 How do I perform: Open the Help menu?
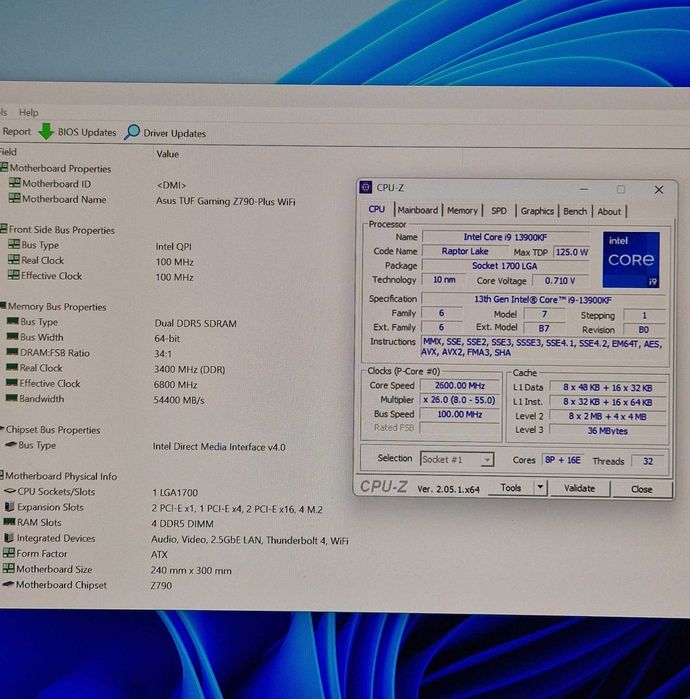point(29,112)
